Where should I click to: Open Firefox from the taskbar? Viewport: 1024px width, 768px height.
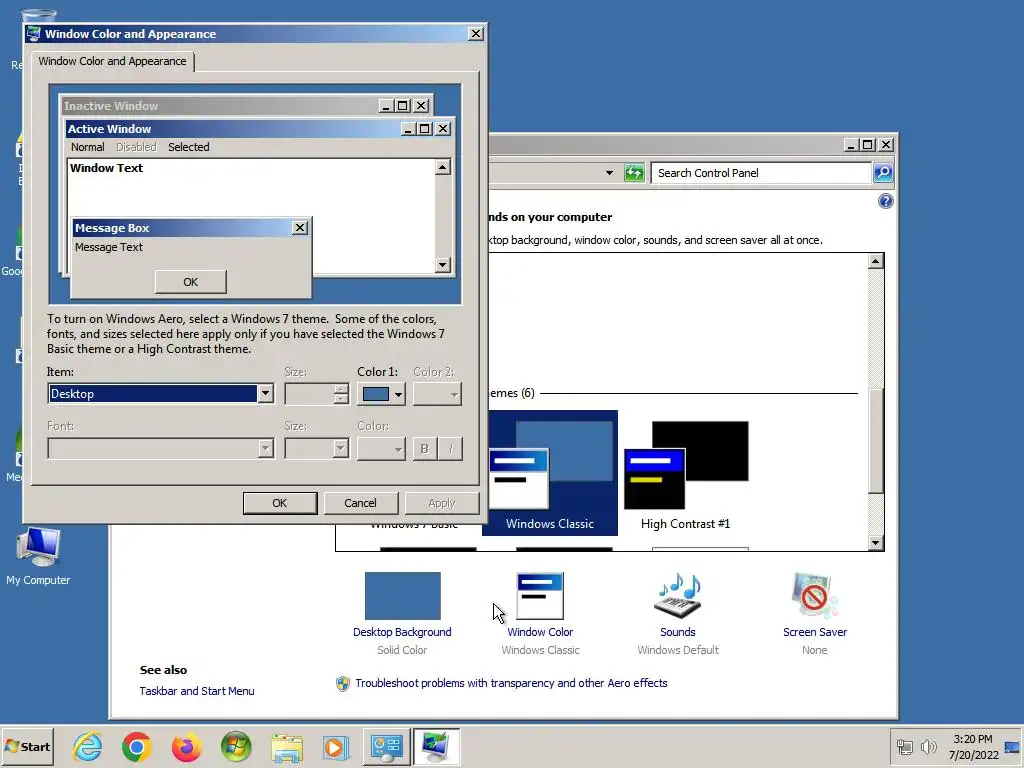click(187, 746)
